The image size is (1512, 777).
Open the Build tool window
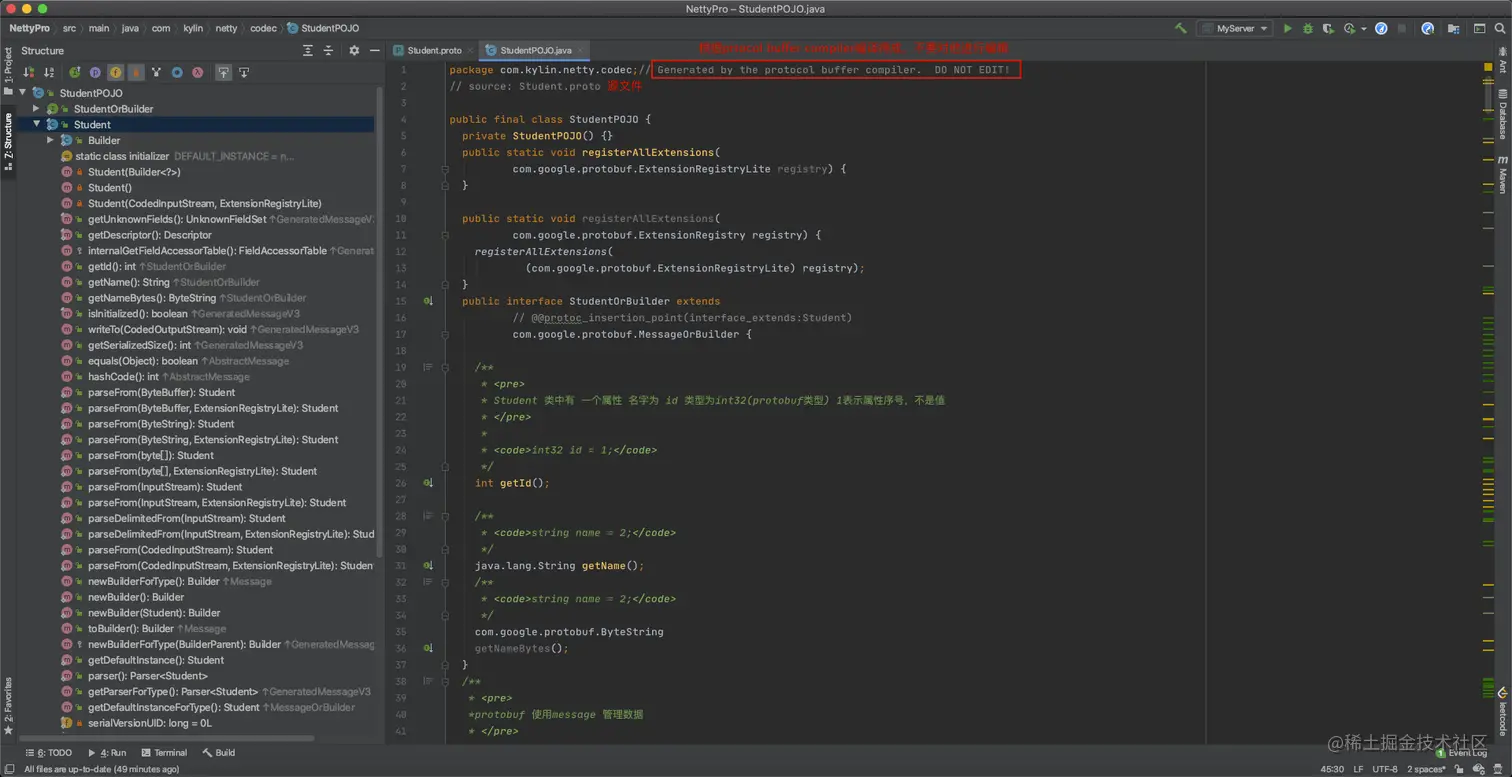[x=219, y=752]
